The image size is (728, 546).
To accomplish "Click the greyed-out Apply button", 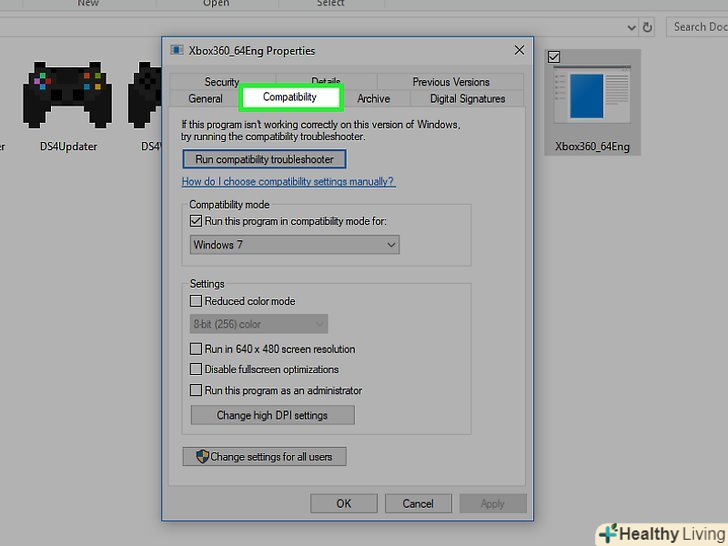I will (x=493, y=504).
